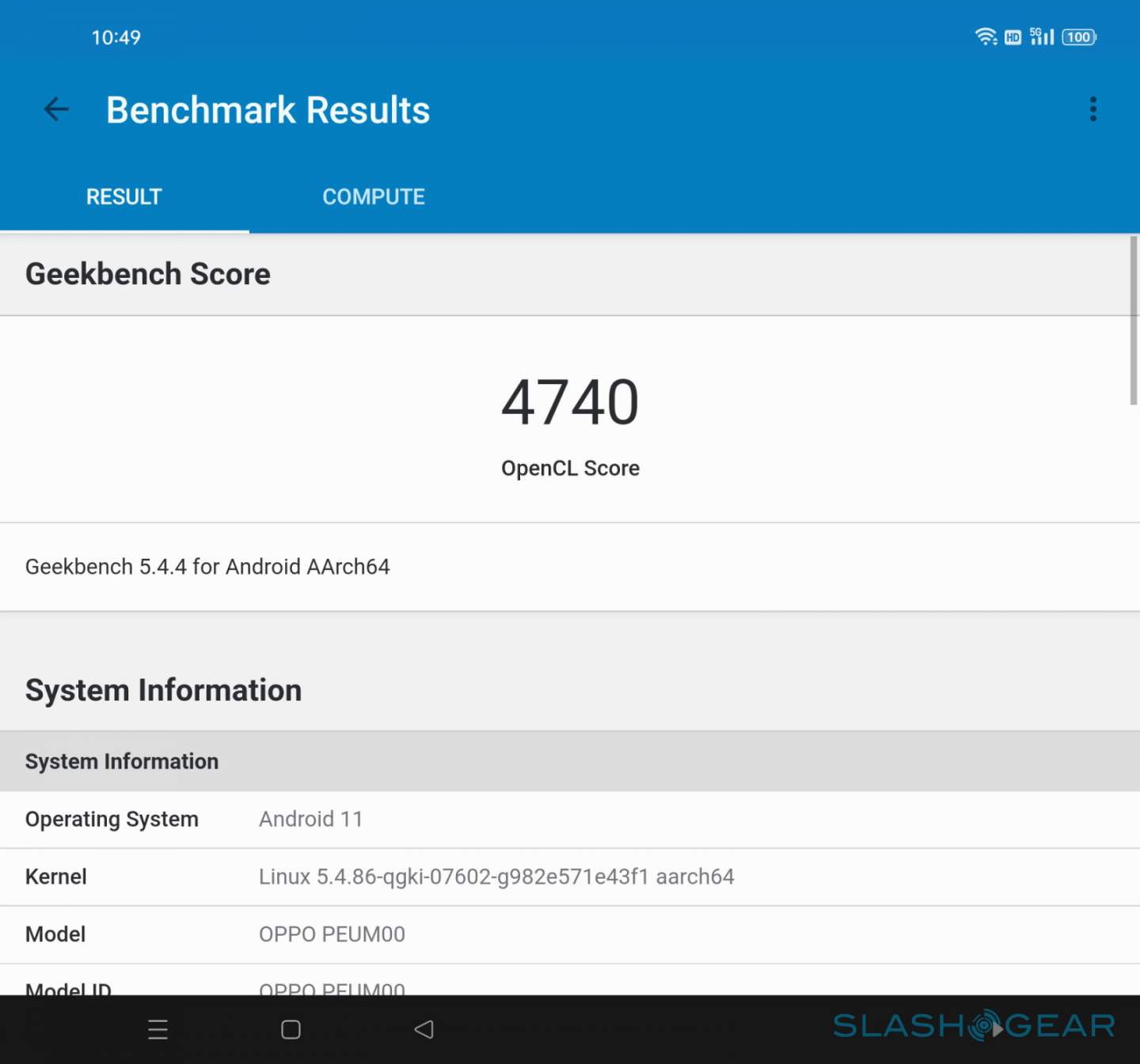Tap the Operating System Android 11 row
Image resolution: width=1140 pixels, height=1064 pixels.
click(570, 819)
